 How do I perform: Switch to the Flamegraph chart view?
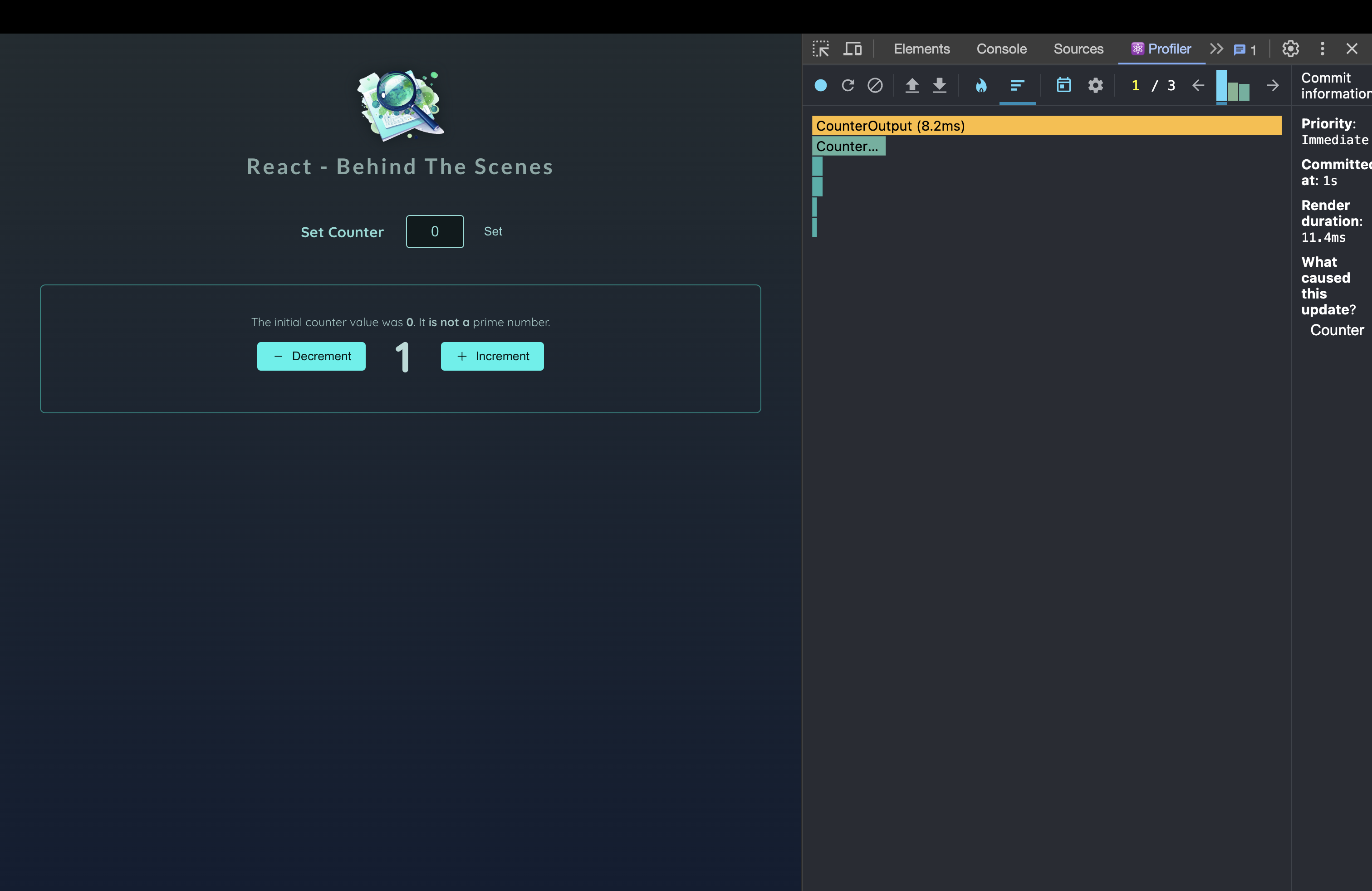coord(980,85)
